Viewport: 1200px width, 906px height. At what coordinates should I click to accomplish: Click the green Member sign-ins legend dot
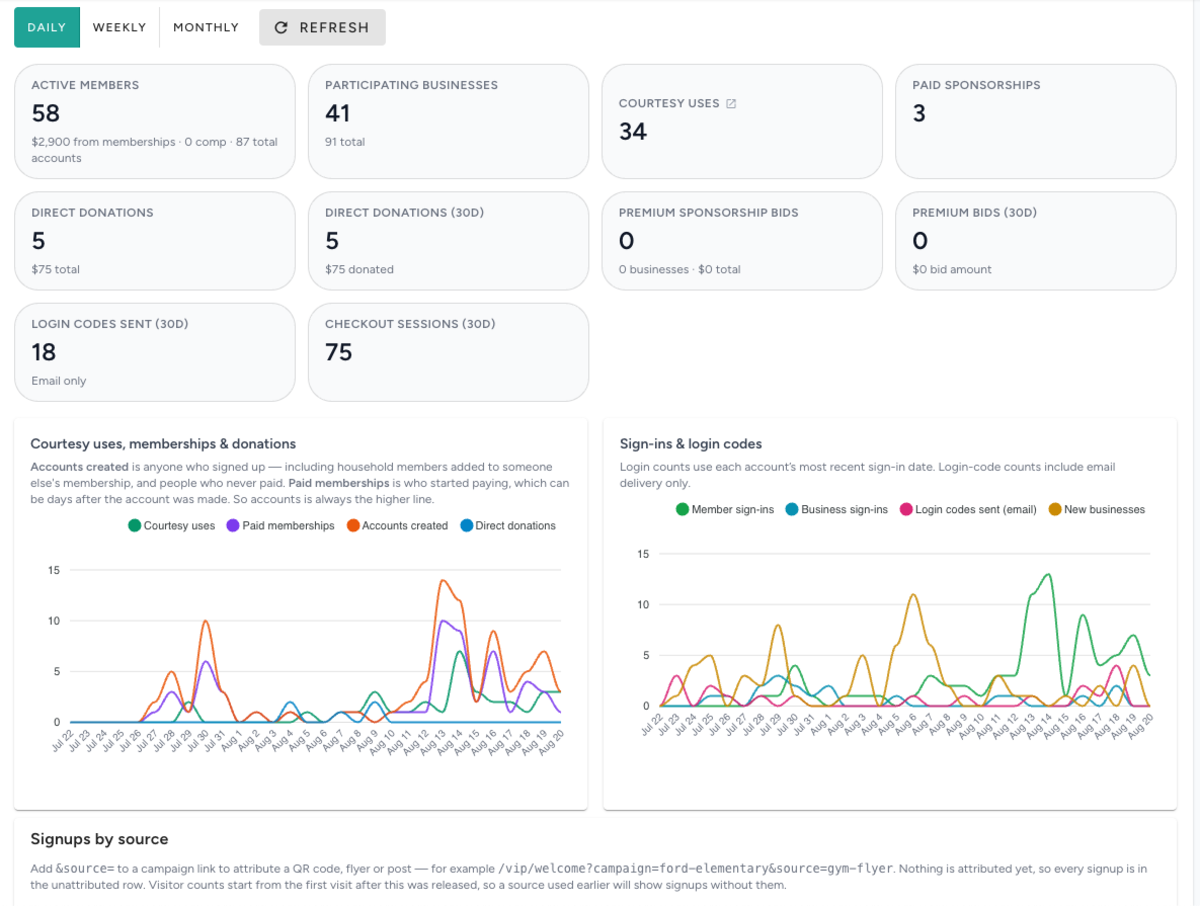click(683, 509)
